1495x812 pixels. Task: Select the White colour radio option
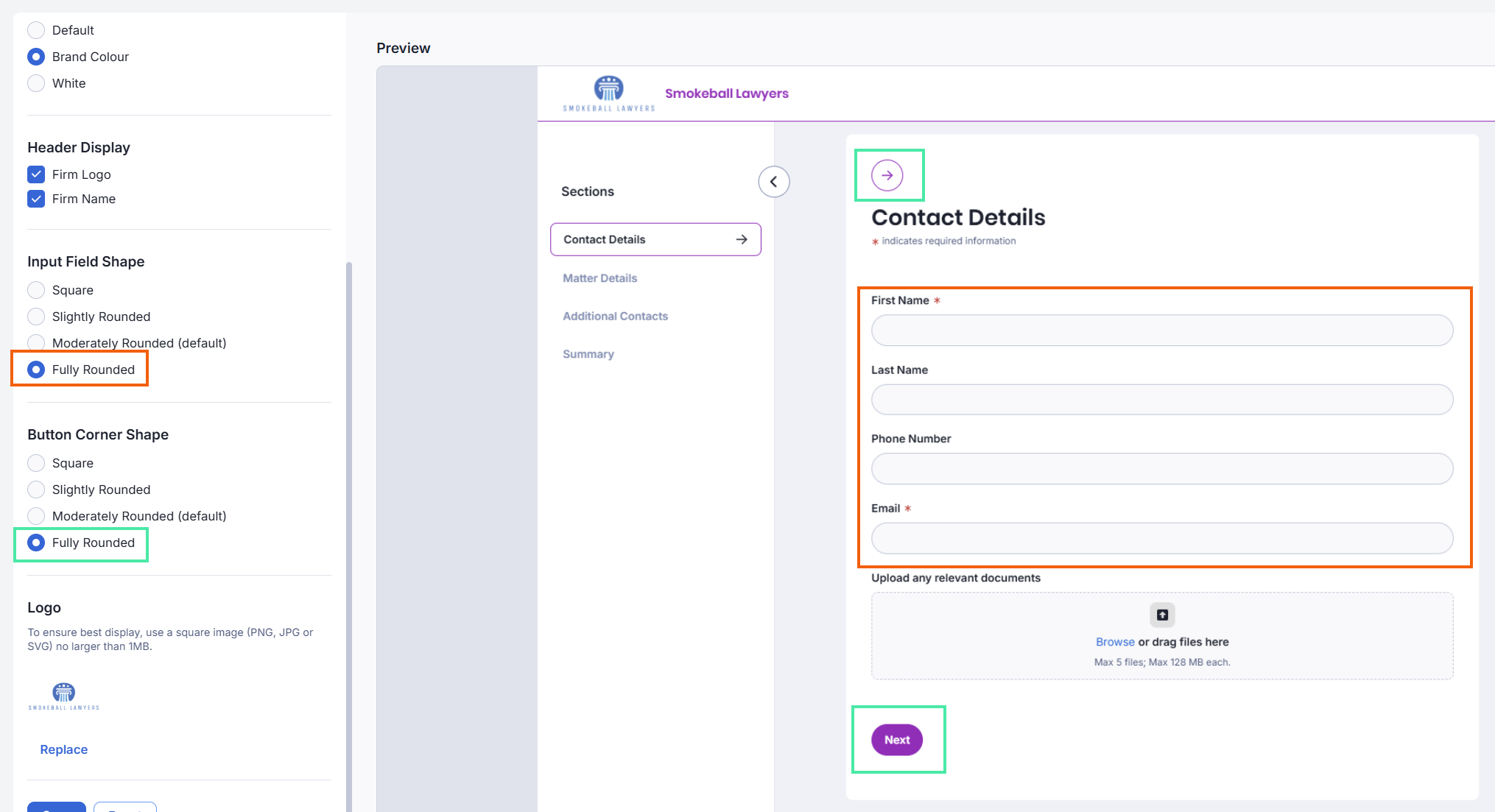click(x=36, y=83)
